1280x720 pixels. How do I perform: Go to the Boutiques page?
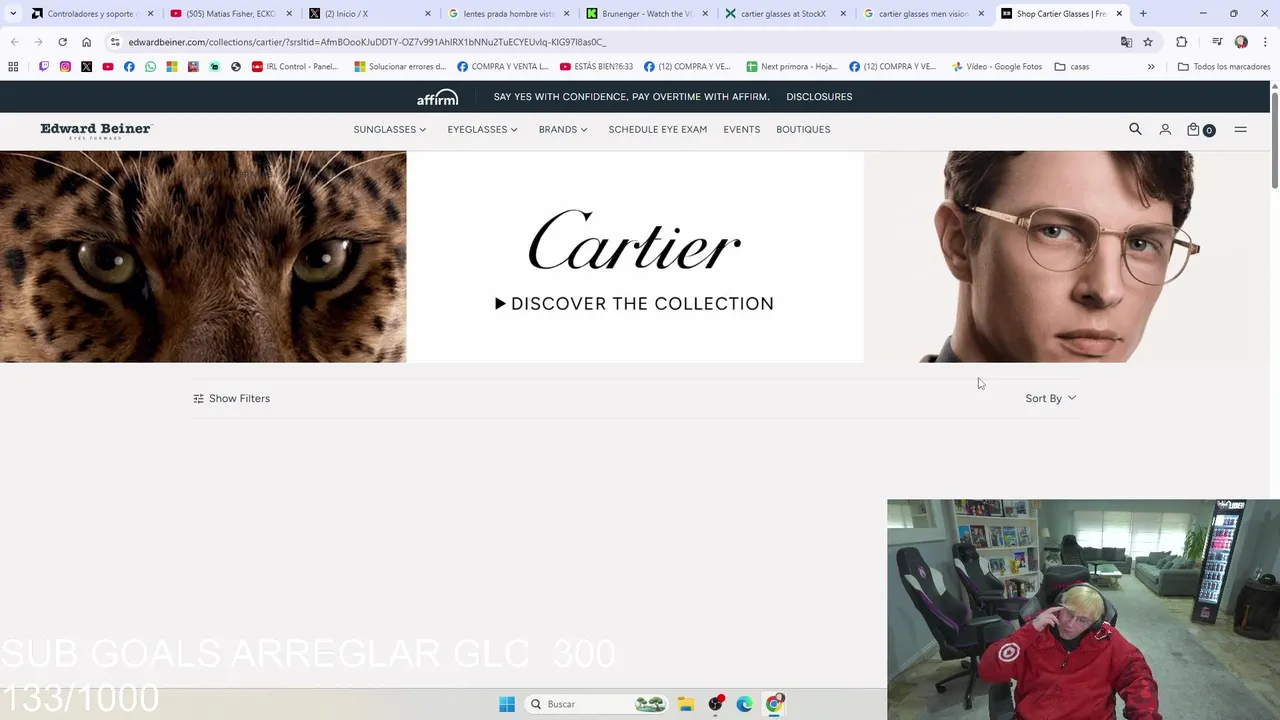[x=803, y=129]
